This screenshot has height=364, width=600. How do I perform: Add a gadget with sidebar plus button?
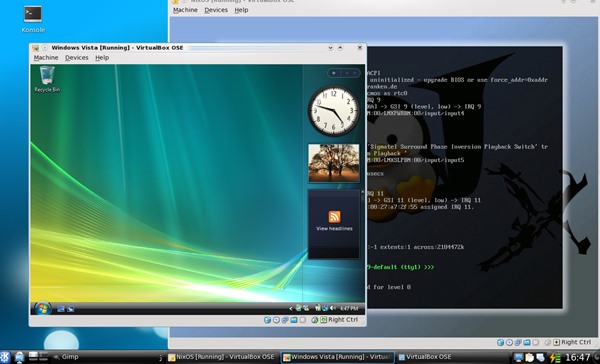pos(334,73)
